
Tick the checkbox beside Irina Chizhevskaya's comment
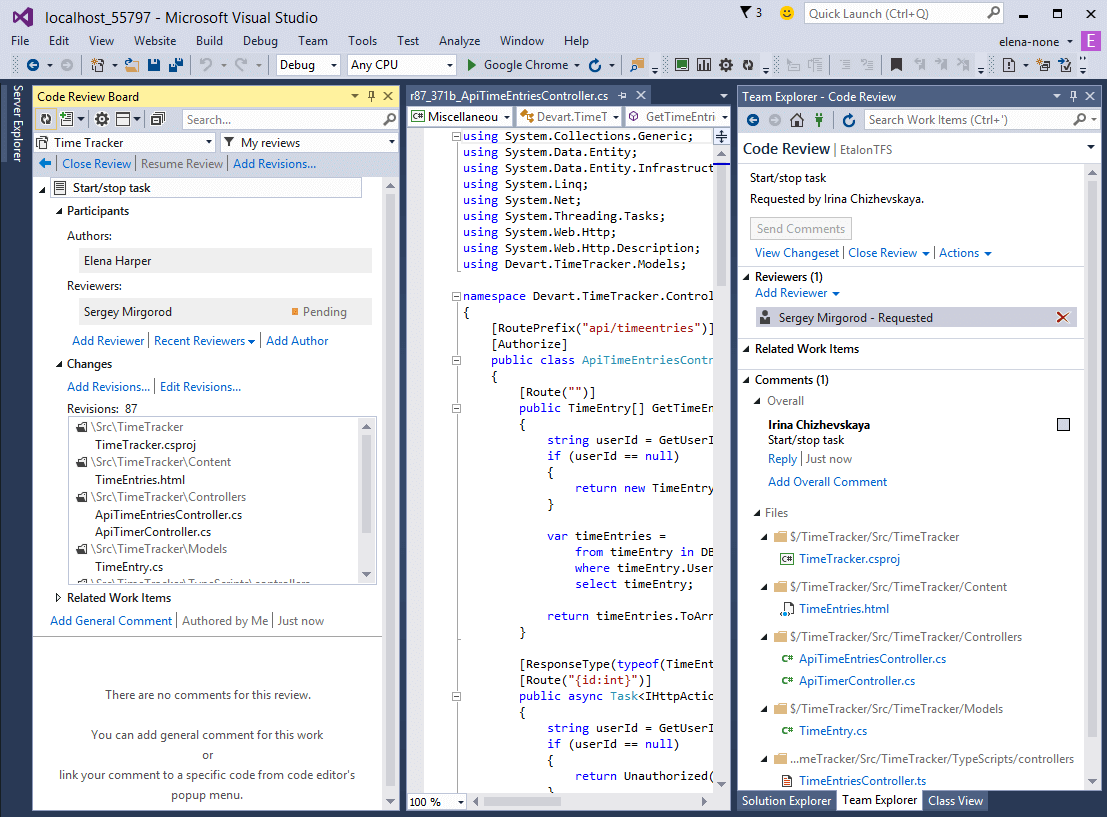click(1063, 425)
